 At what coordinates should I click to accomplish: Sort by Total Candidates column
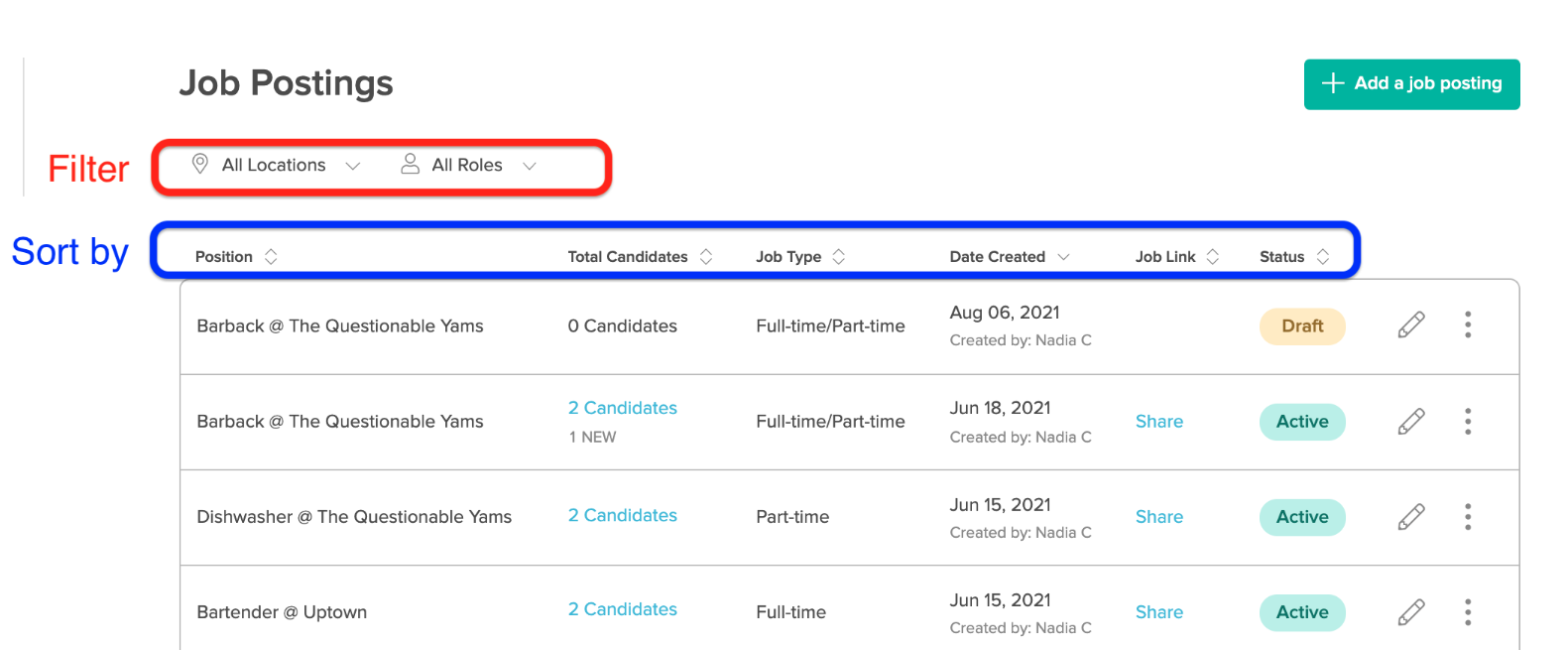click(640, 256)
